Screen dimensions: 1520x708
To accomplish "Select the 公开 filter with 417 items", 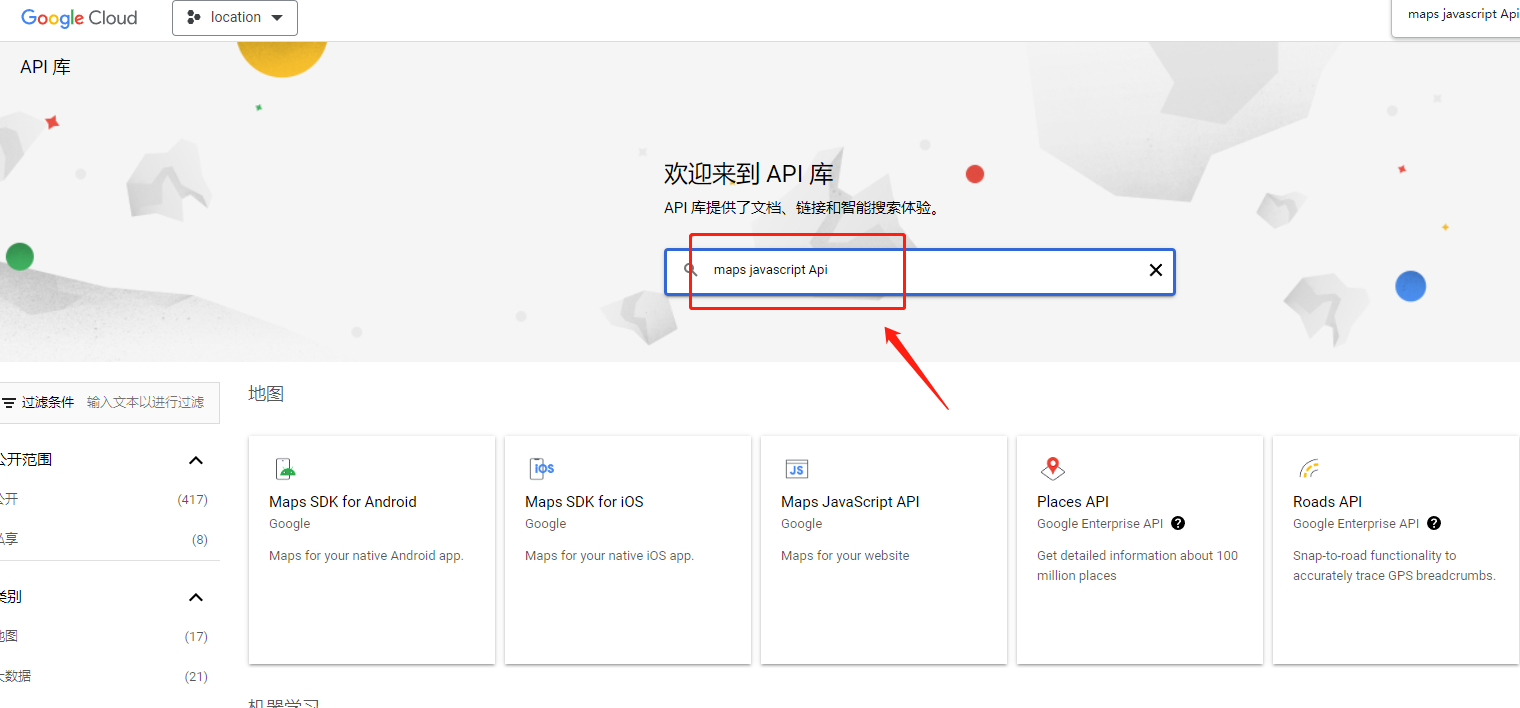I will (104, 499).
